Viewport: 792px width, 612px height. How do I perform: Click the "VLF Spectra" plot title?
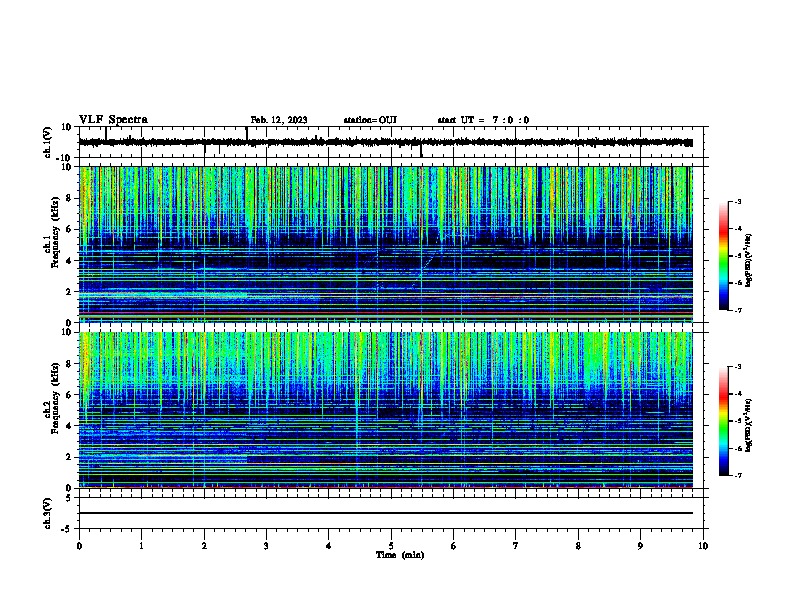pos(113,120)
